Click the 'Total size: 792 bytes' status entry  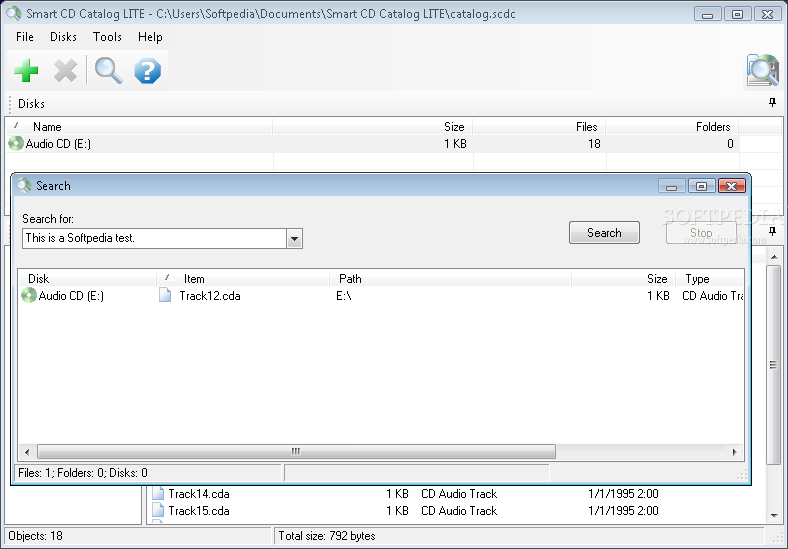point(327,535)
